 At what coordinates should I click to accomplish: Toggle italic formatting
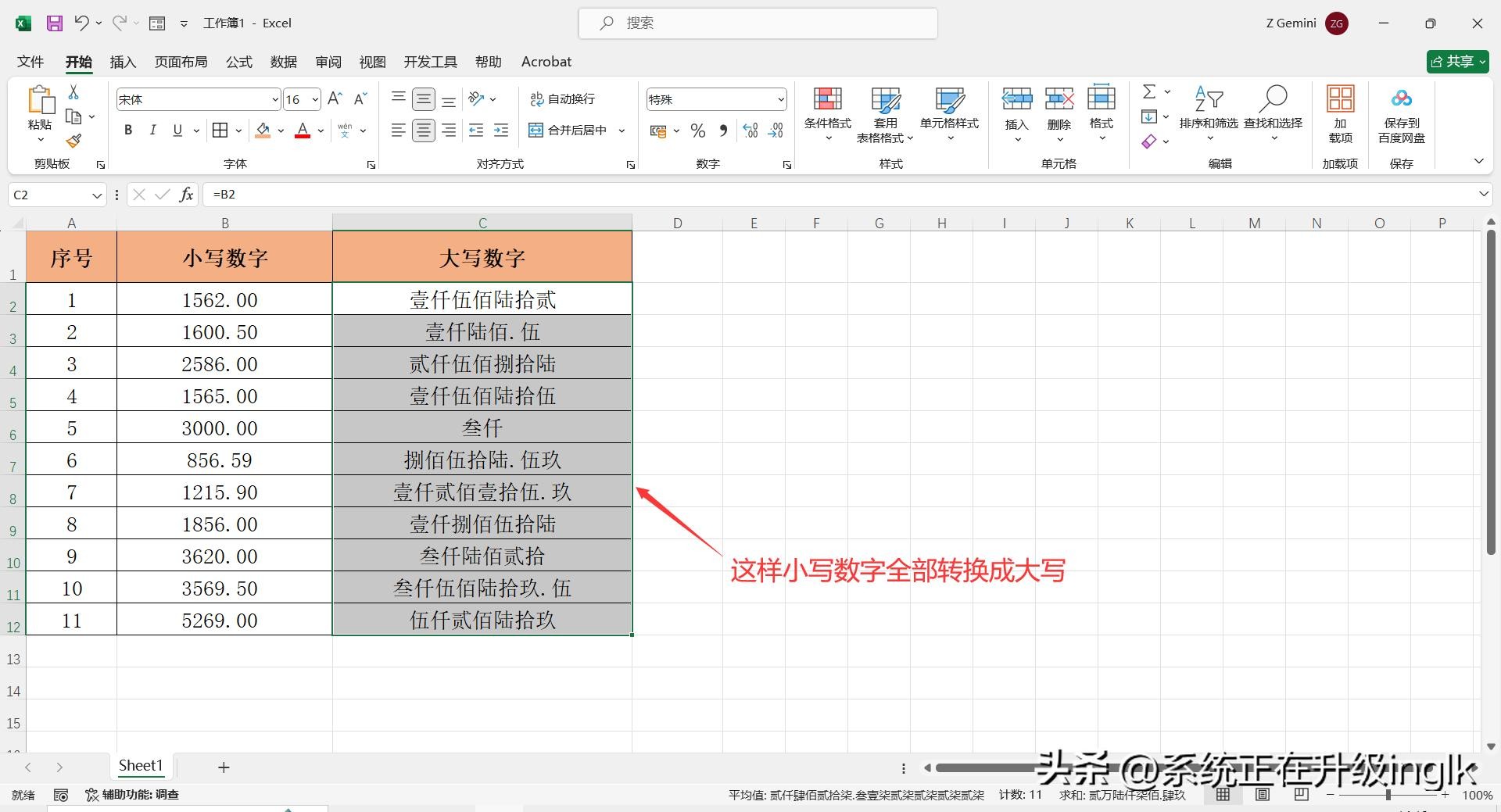point(153,131)
